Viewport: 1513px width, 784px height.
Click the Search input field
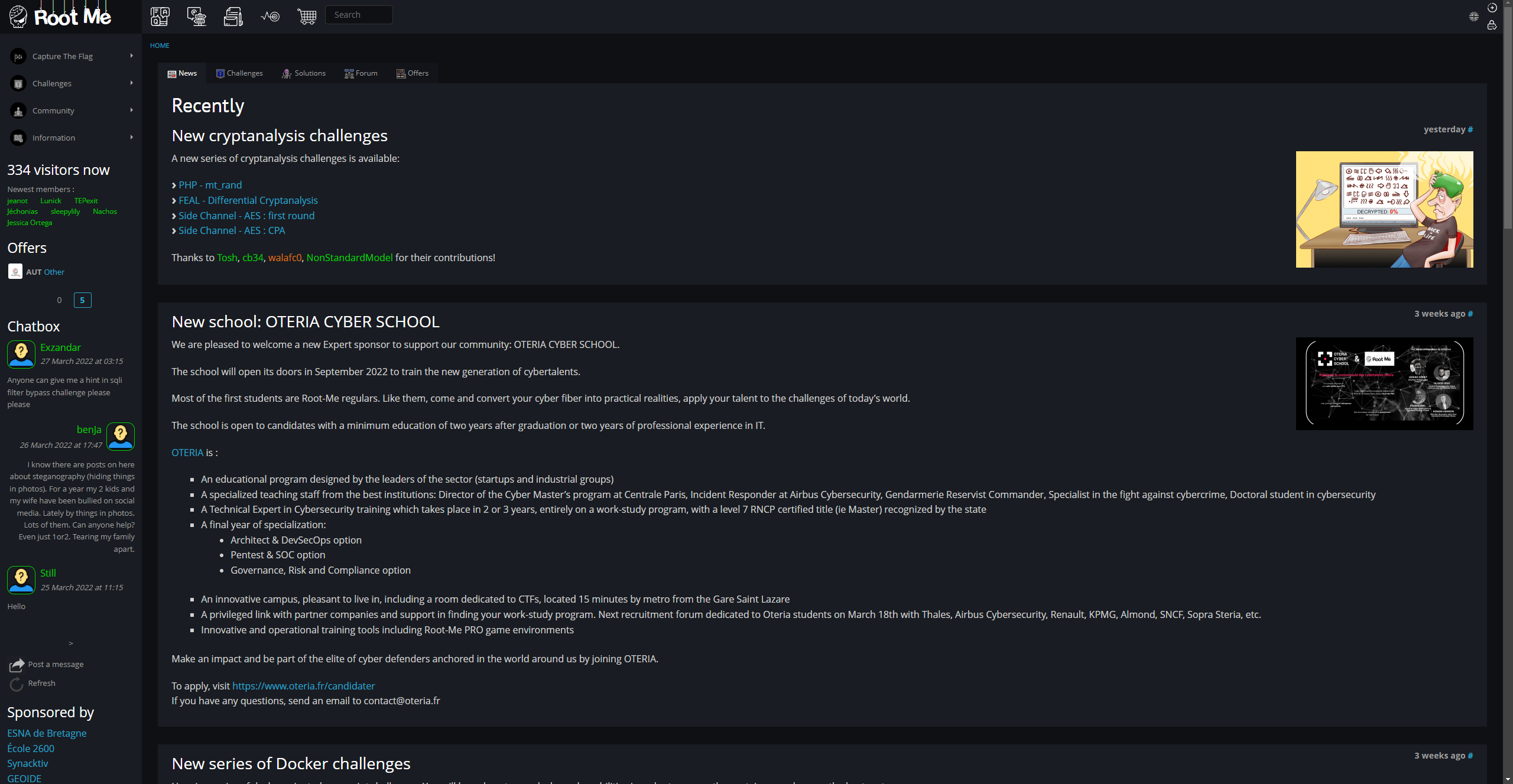(359, 15)
